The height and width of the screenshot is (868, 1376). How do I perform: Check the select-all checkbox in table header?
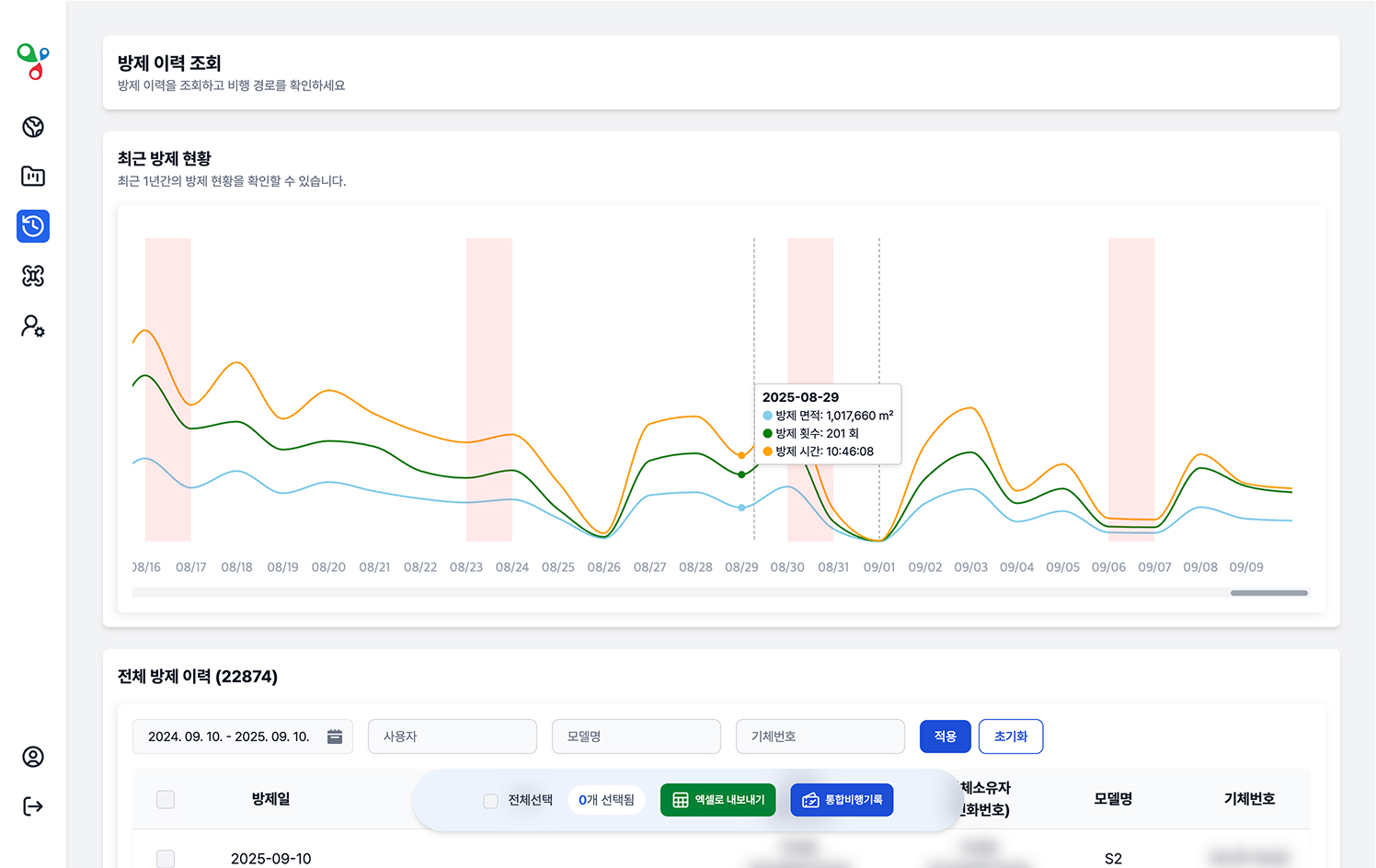coord(166,799)
